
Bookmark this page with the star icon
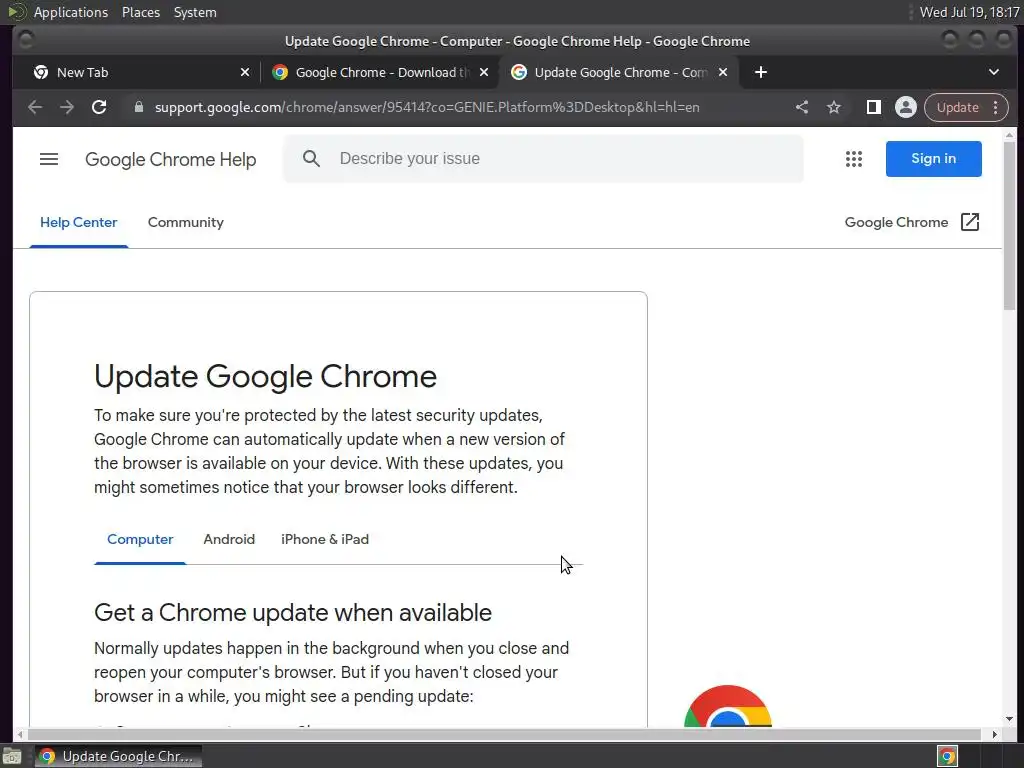point(834,107)
